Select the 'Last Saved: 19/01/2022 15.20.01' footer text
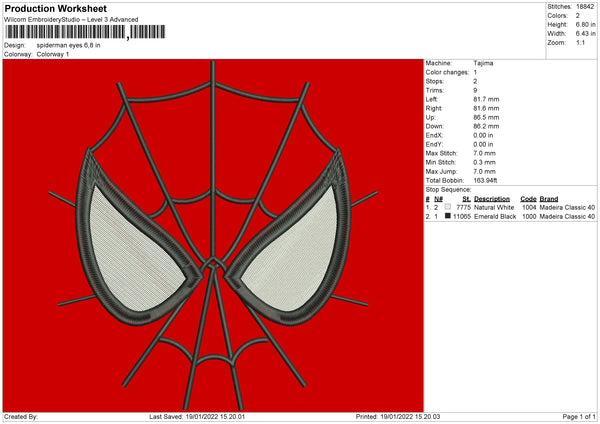The height and width of the screenshot is (424, 600). pyautogui.click(x=197, y=417)
